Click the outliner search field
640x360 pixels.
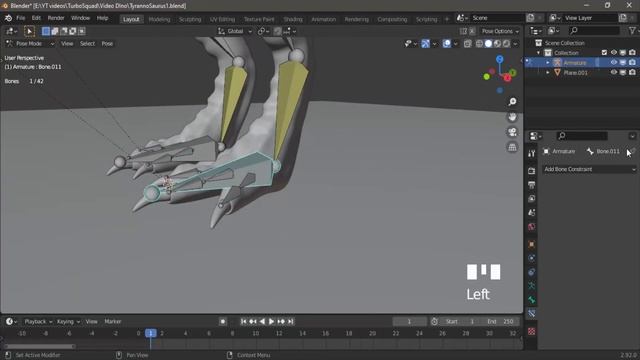coord(593,31)
